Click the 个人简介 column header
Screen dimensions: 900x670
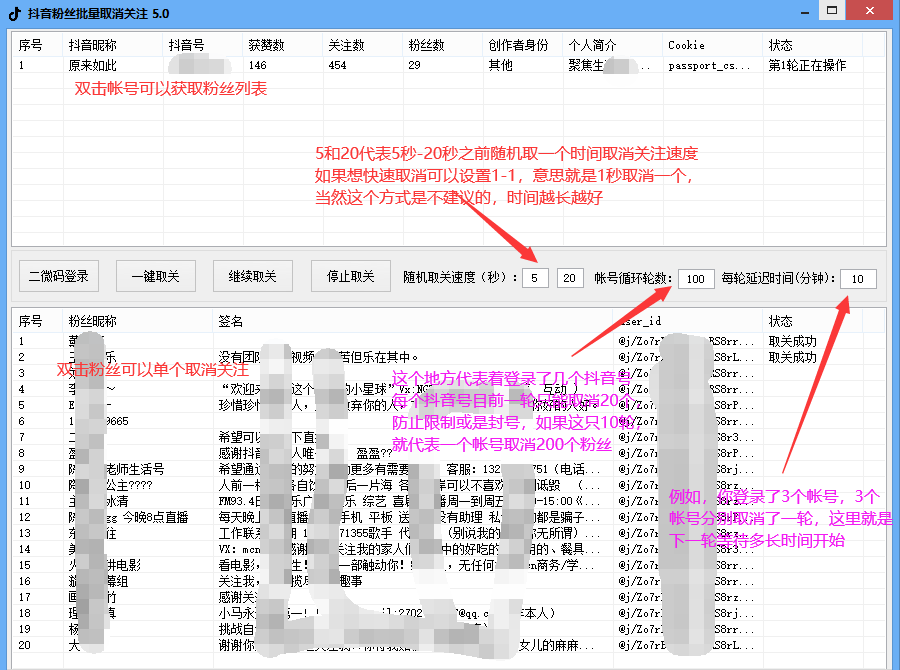612,45
